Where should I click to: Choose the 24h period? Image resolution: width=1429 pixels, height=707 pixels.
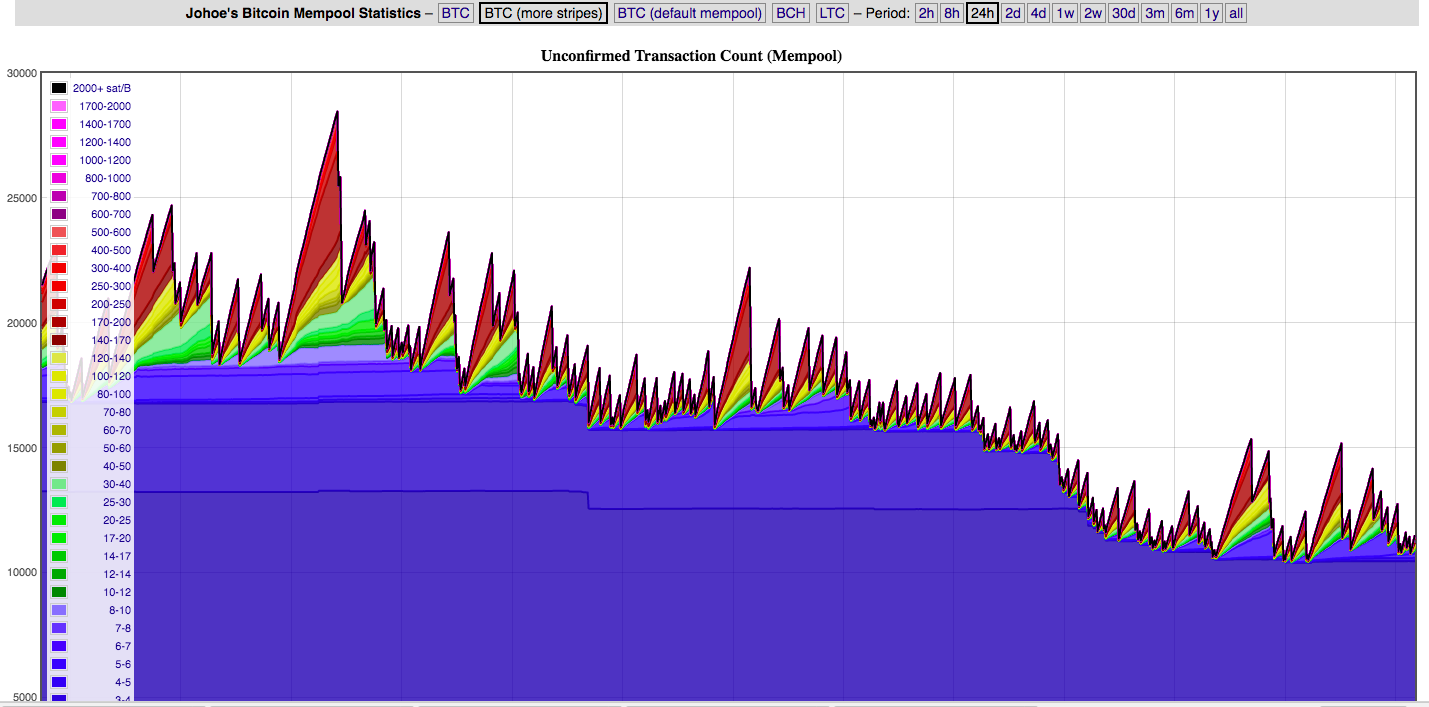coord(982,13)
